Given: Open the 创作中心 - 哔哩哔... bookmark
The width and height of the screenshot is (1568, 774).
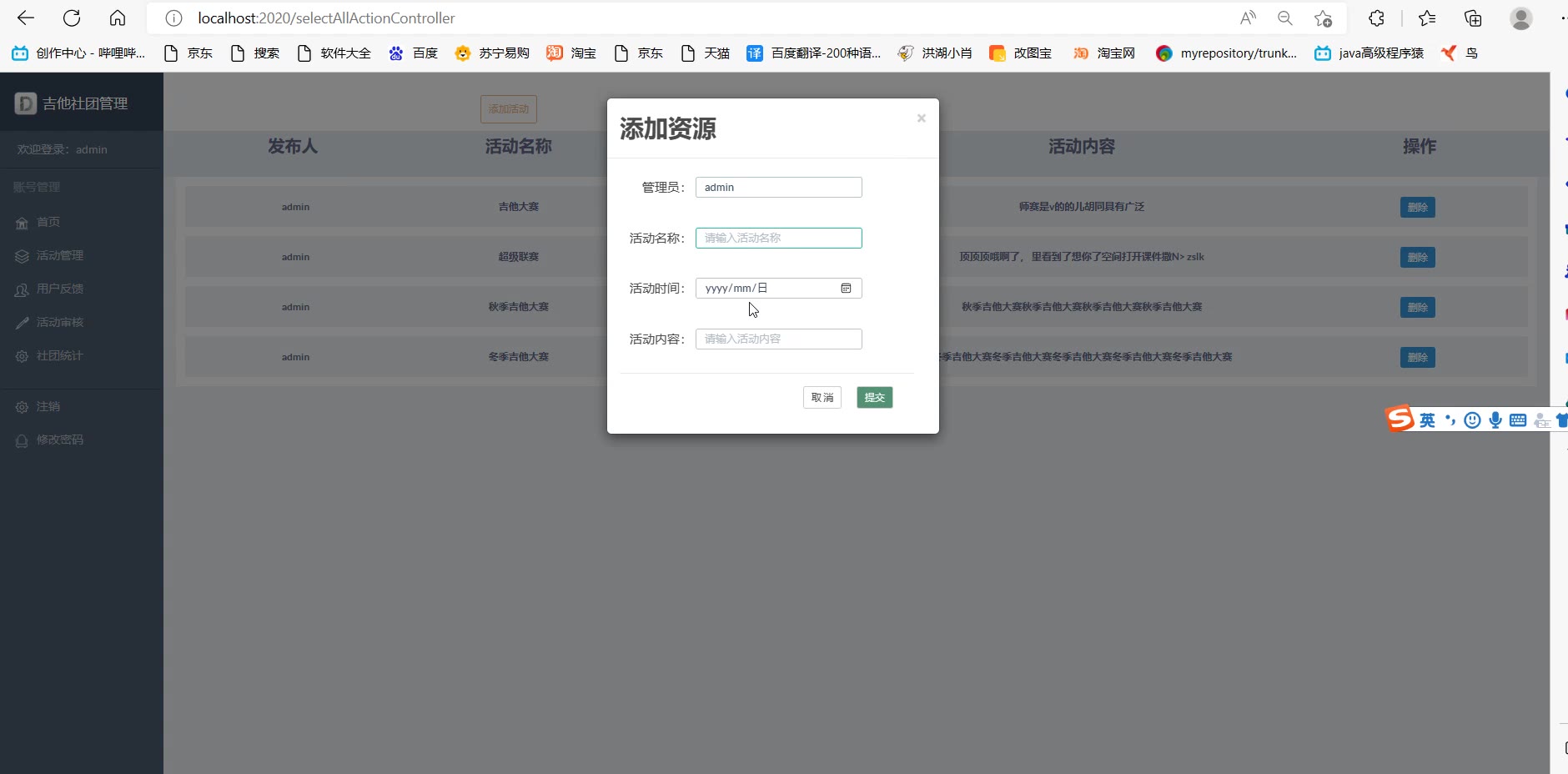Looking at the screenshot, I should (78, 53).
